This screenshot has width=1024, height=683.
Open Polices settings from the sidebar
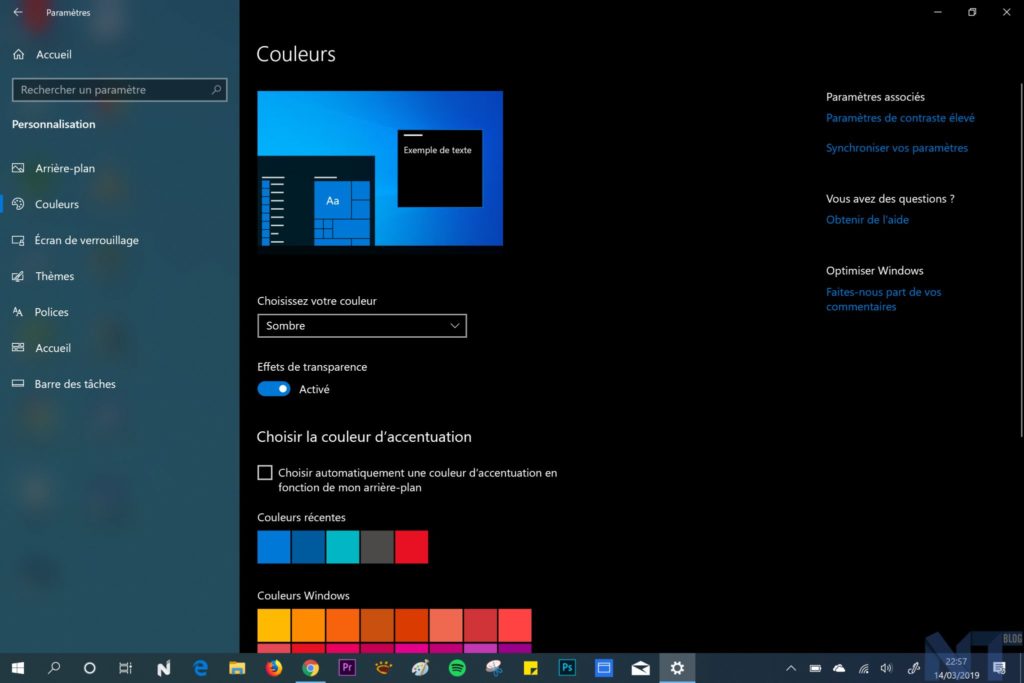tap(50, 312)
